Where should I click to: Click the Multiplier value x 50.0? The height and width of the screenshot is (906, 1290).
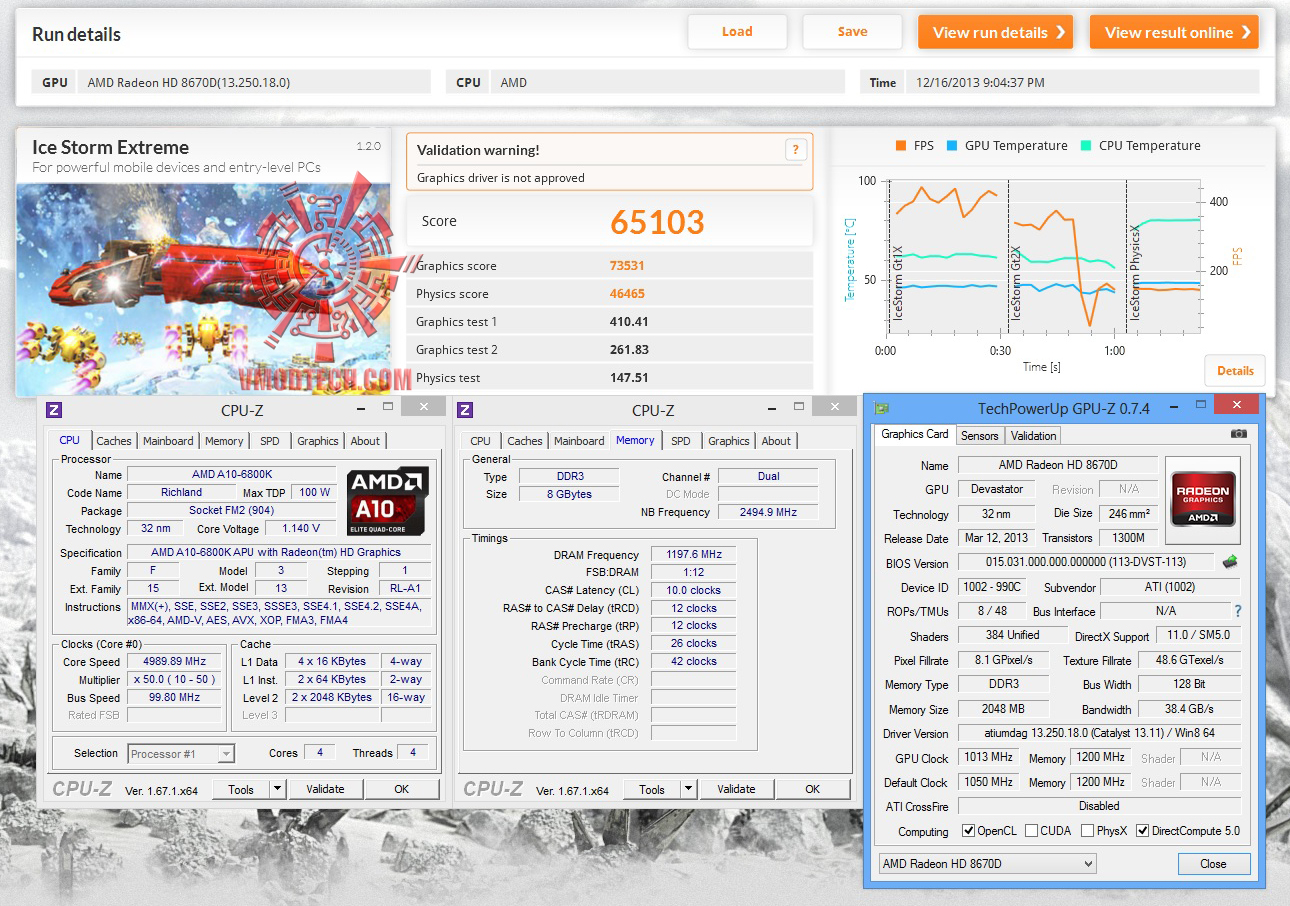coord(175,680)
